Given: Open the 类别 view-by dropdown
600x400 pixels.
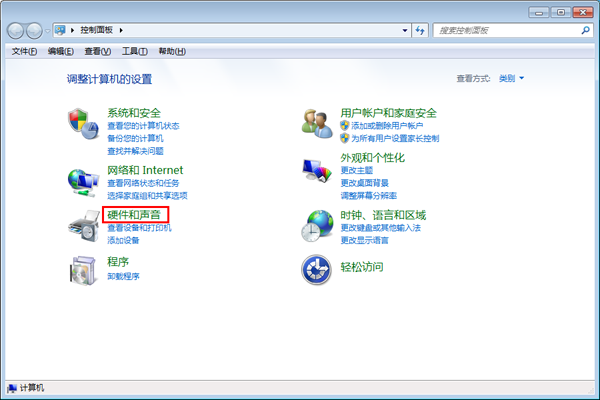Looking at the screenshot, I should click(510, 78).
